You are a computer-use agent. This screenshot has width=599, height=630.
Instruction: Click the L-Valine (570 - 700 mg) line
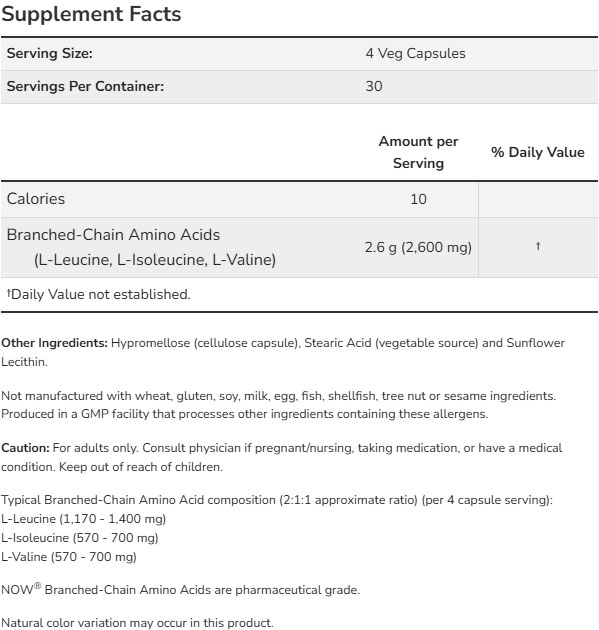tap(69, 556)
